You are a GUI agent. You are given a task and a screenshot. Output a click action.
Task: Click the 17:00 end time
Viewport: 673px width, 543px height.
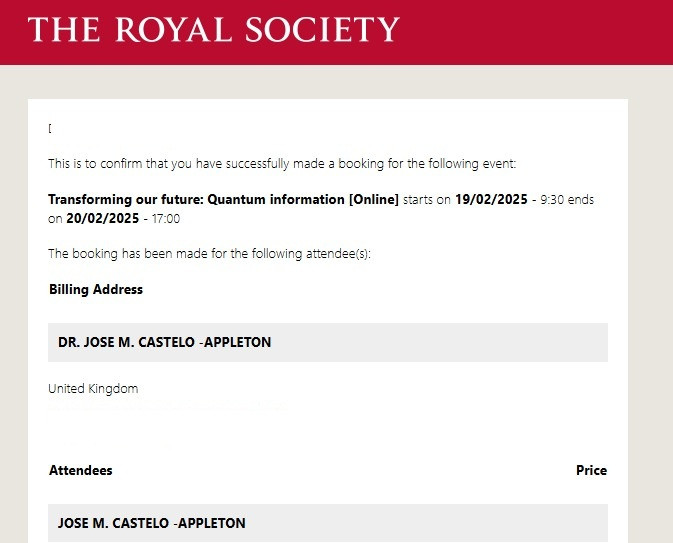[166, 219]
